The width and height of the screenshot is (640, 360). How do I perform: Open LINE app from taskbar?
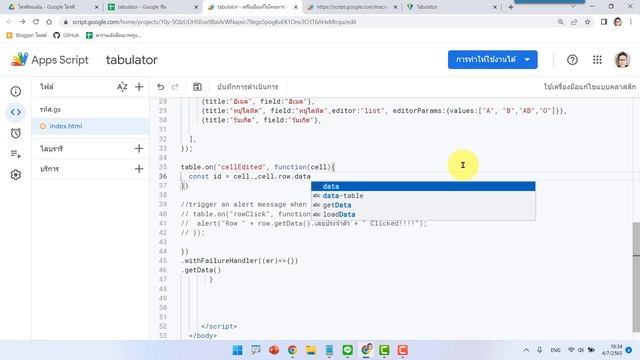(347, 350)
